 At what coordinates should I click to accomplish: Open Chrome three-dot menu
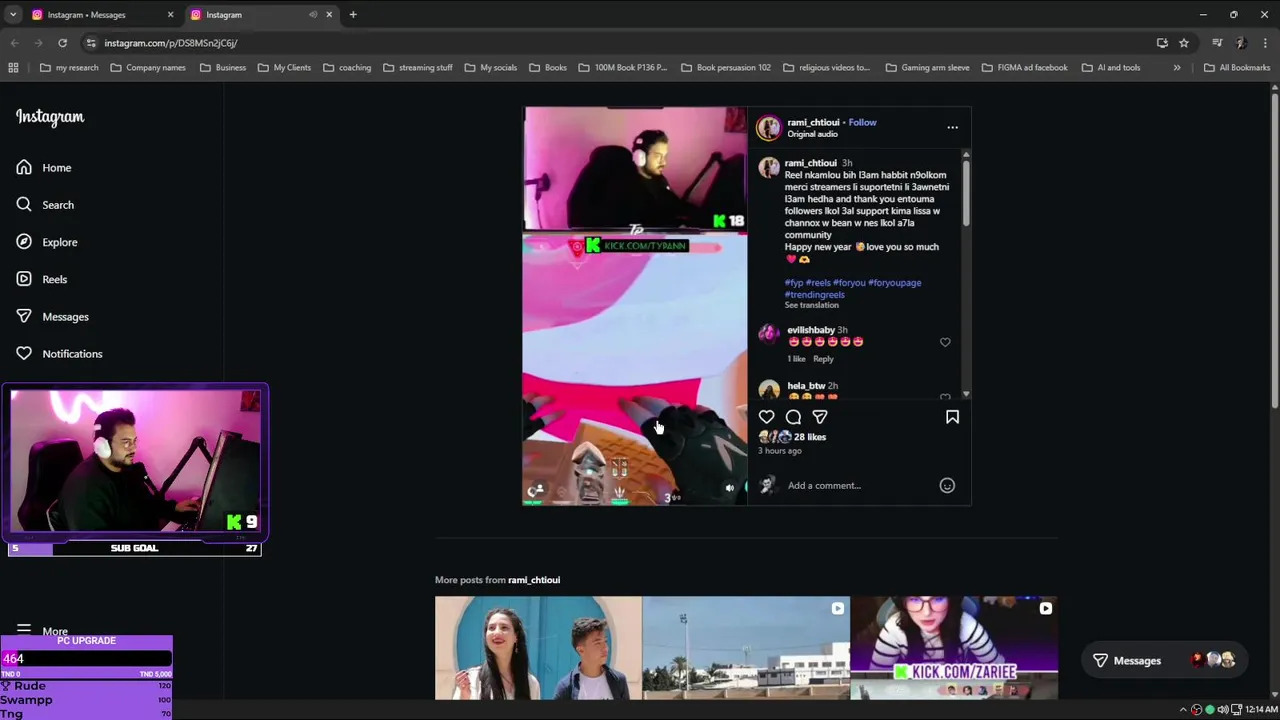tap(1265, 43)
